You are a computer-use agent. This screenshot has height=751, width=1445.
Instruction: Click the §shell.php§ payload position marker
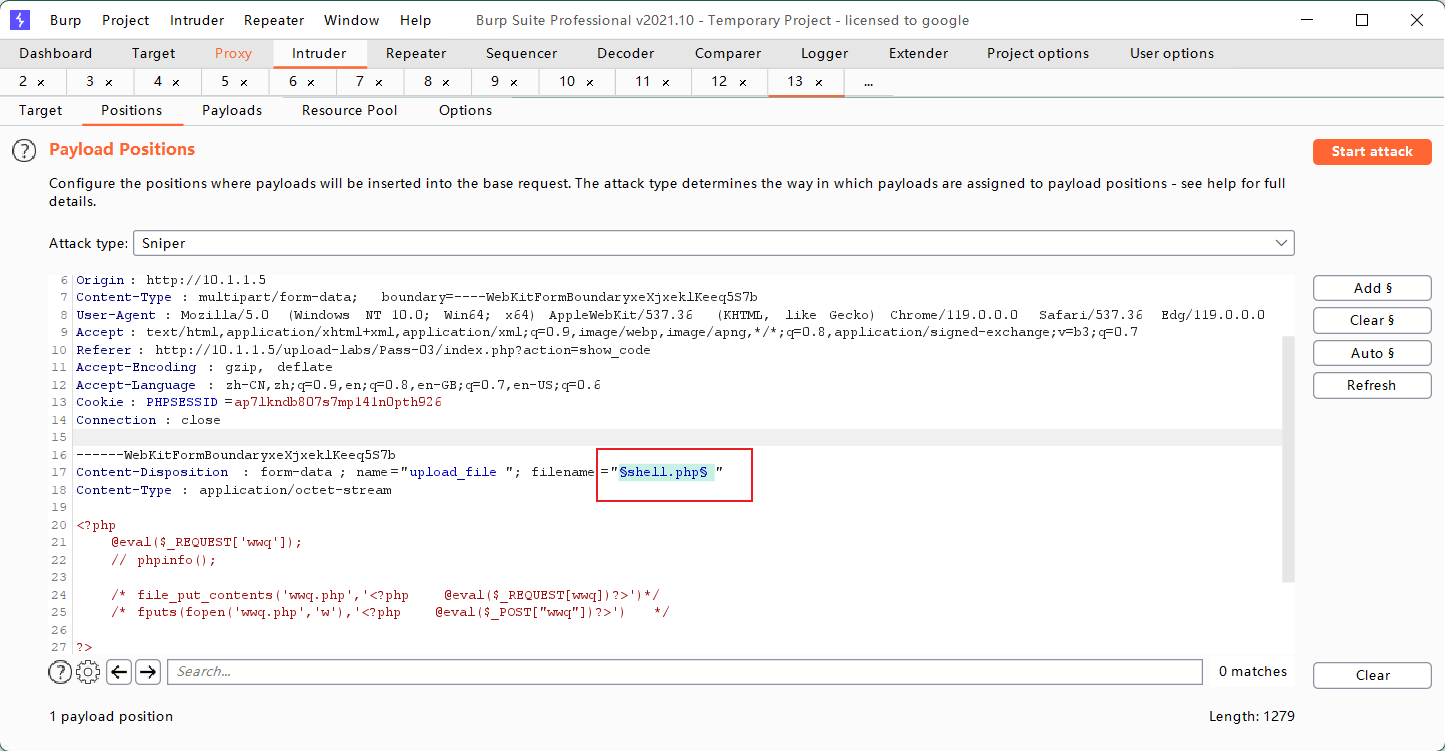tap(664, 473)
